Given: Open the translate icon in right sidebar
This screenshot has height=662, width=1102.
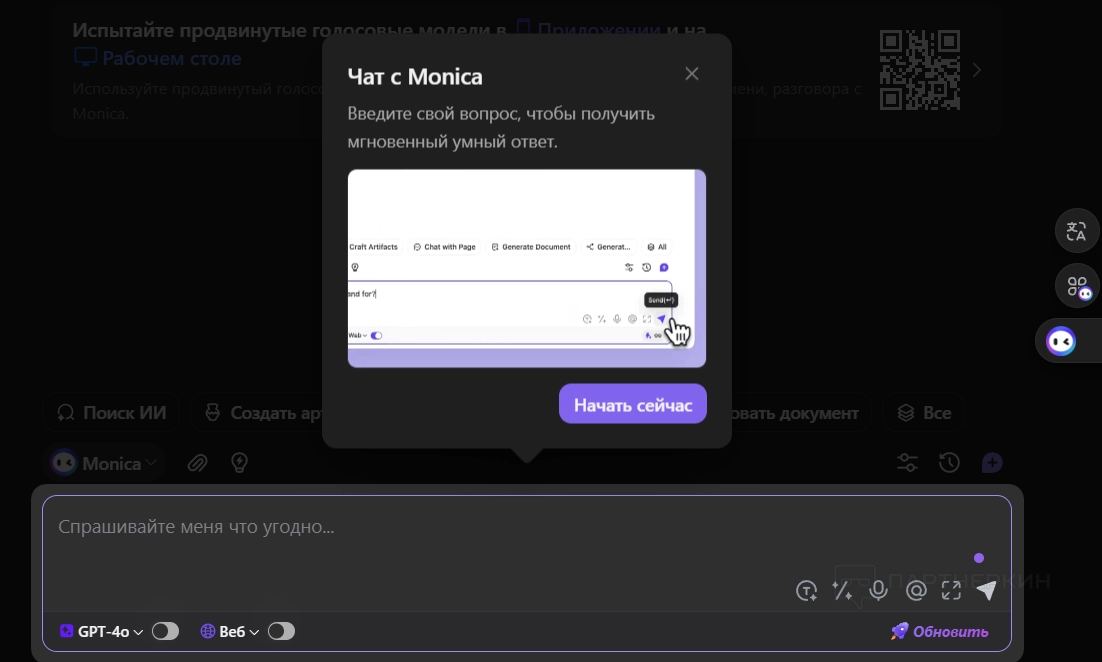Looking at the screenshot, I should [1077, 231].
